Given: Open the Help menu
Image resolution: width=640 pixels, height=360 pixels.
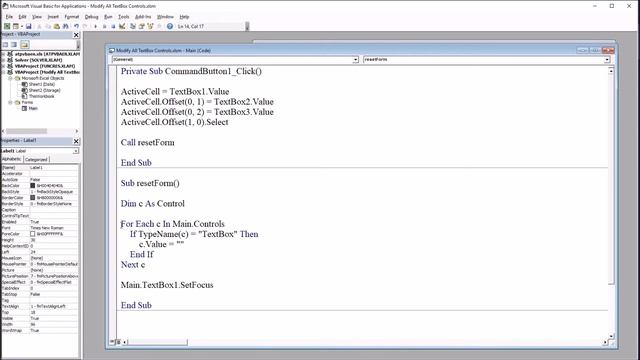Looking at the screenshot, I should 184,17.
